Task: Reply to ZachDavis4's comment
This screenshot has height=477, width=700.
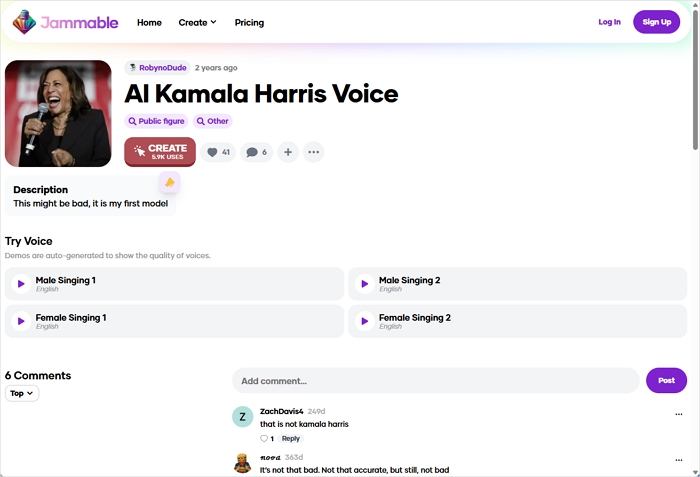Action: 291,439
